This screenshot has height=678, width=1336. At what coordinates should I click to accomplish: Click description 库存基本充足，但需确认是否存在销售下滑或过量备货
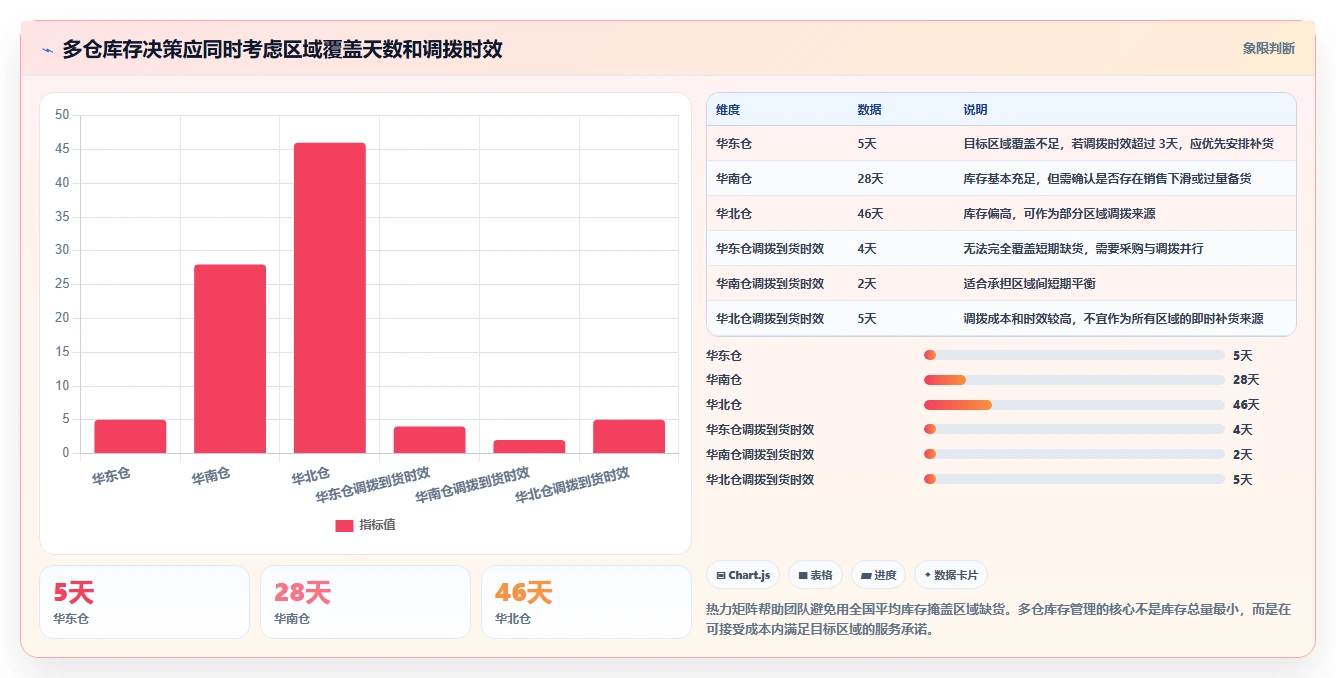tap(1107, 179)
